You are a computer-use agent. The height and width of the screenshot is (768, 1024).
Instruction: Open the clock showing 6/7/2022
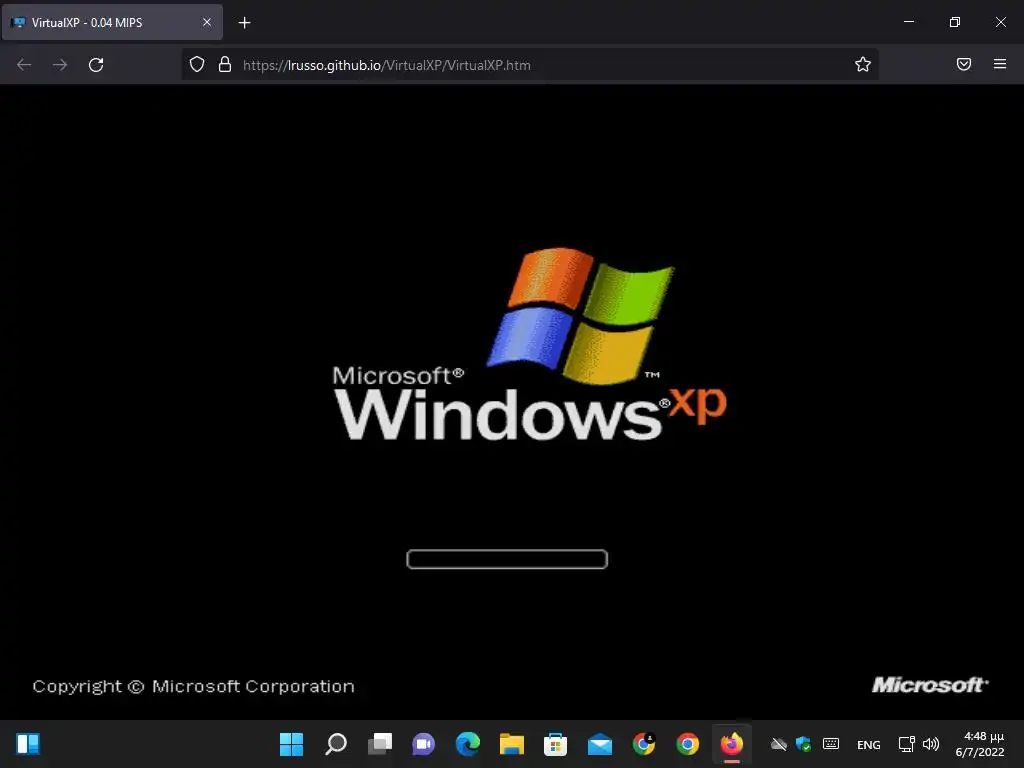(980, 744)
